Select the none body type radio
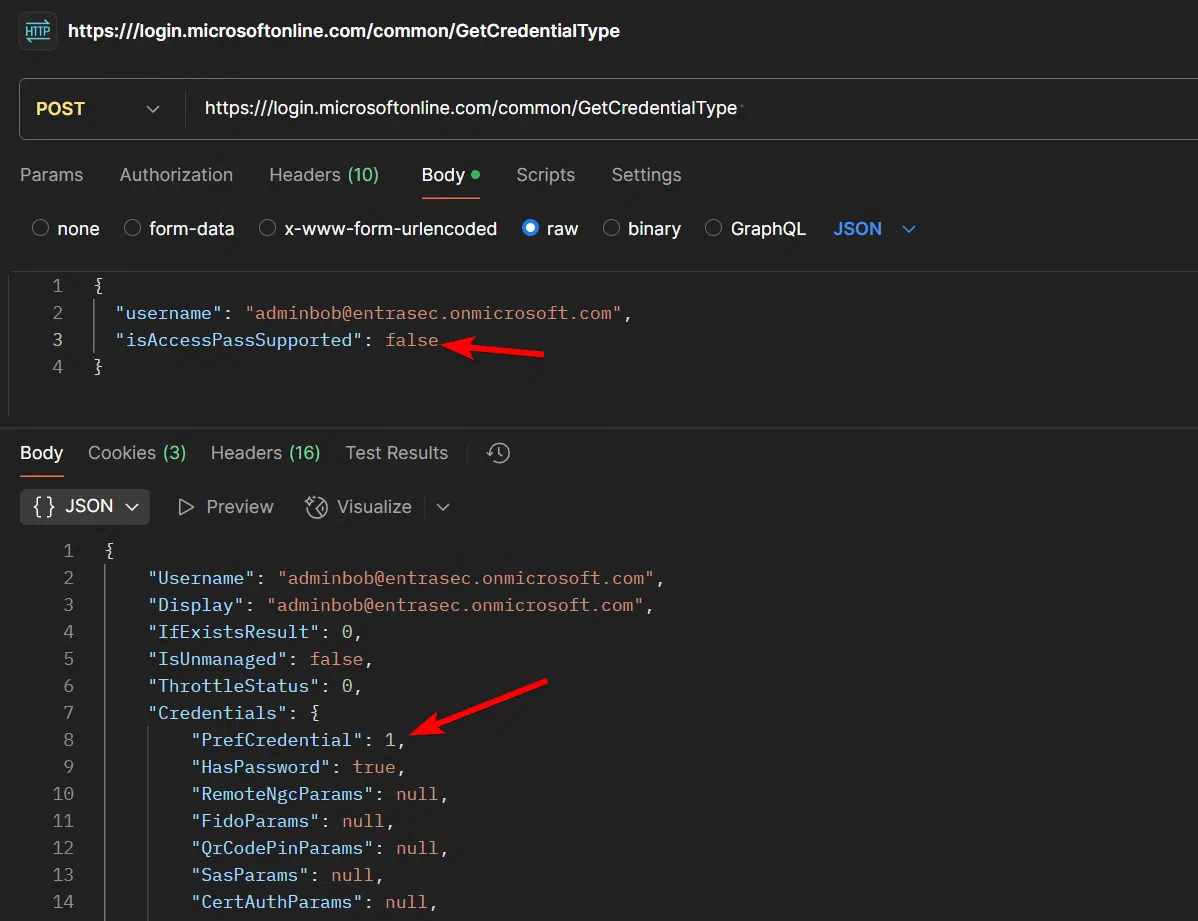The image size is (1198, 921). (x=40, y=228)
